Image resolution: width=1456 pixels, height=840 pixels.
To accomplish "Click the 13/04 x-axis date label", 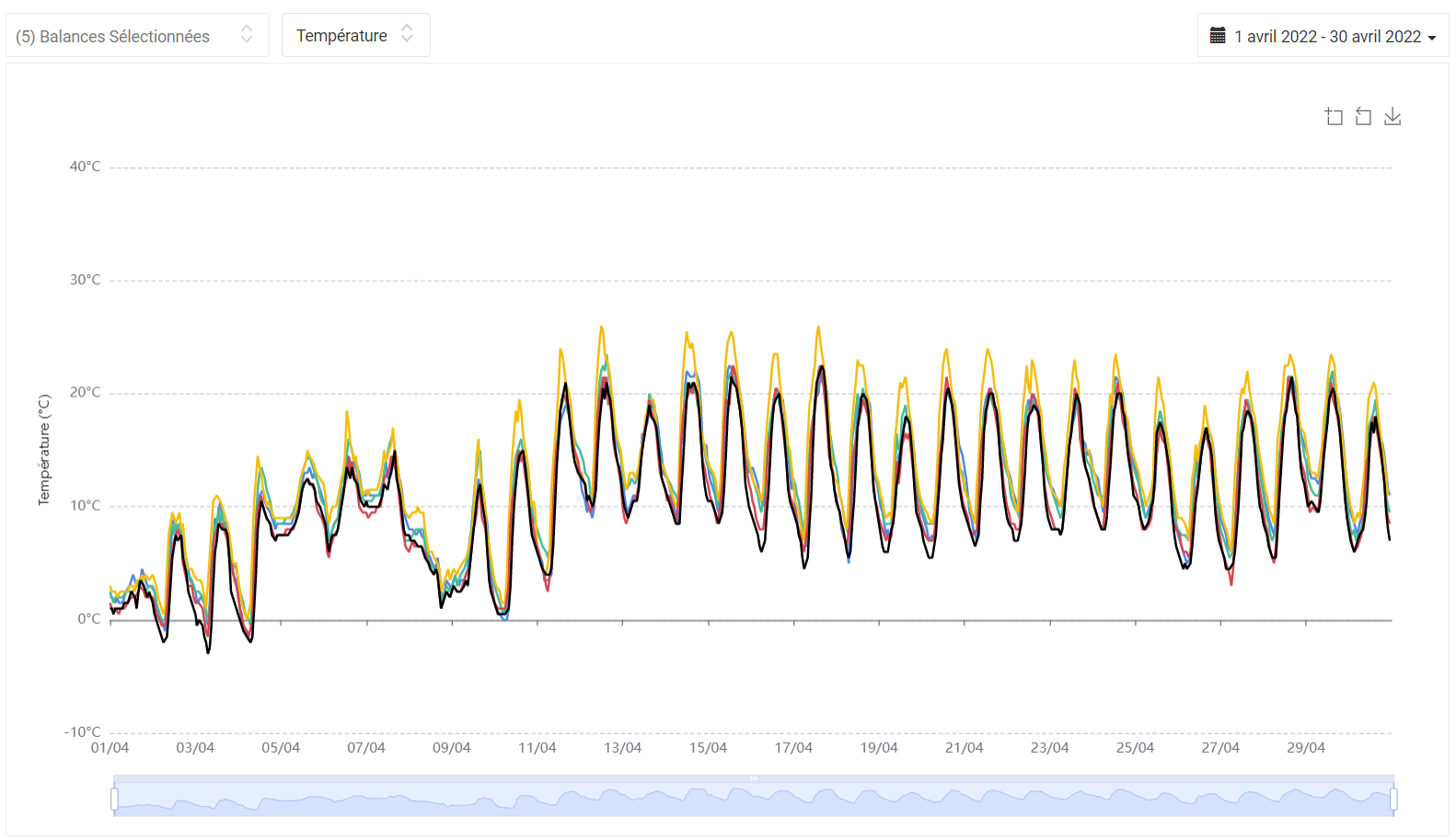I will point(622,748).
